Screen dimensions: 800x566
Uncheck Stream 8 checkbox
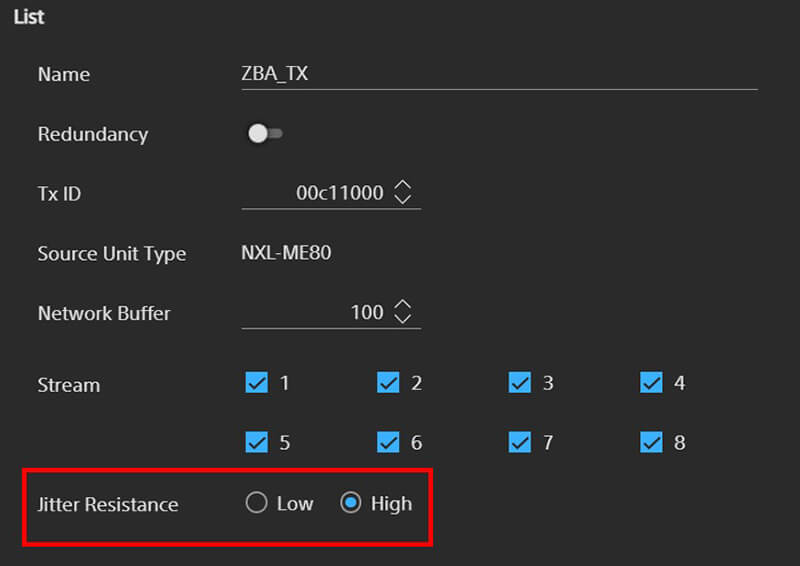(652, 442)
